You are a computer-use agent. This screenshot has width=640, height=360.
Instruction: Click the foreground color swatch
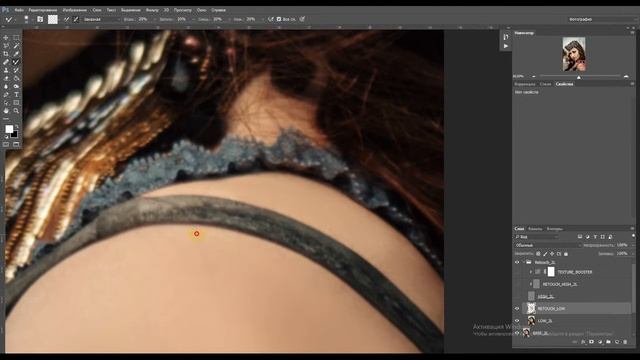9,129
